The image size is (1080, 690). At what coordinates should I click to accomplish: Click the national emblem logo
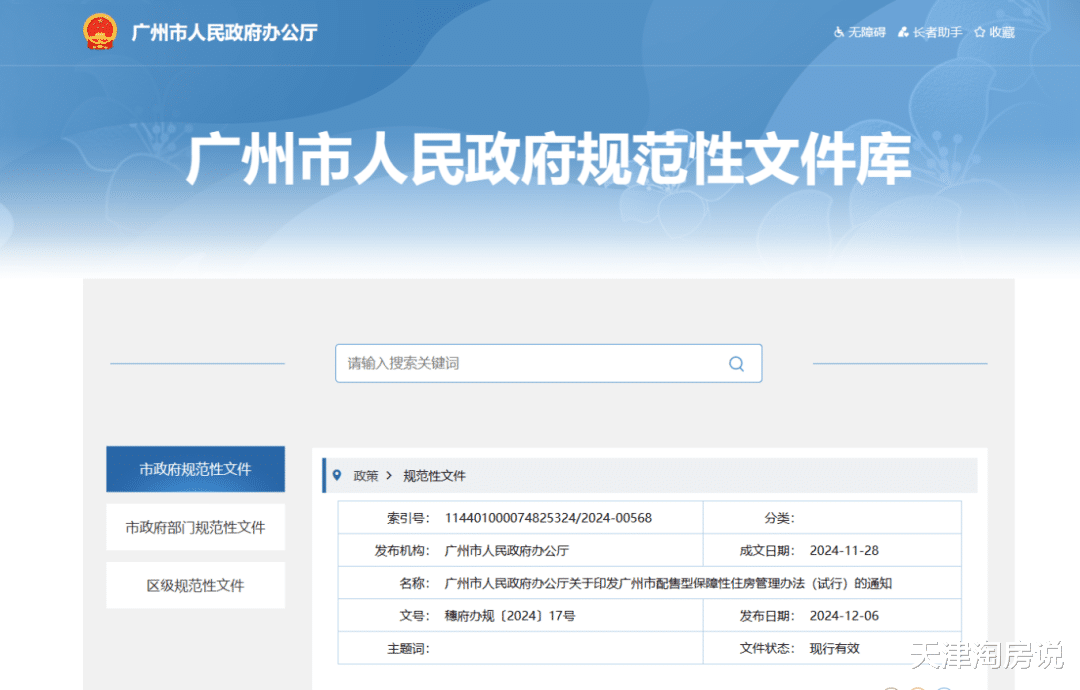pyautogui.click(x=100, y=32)
